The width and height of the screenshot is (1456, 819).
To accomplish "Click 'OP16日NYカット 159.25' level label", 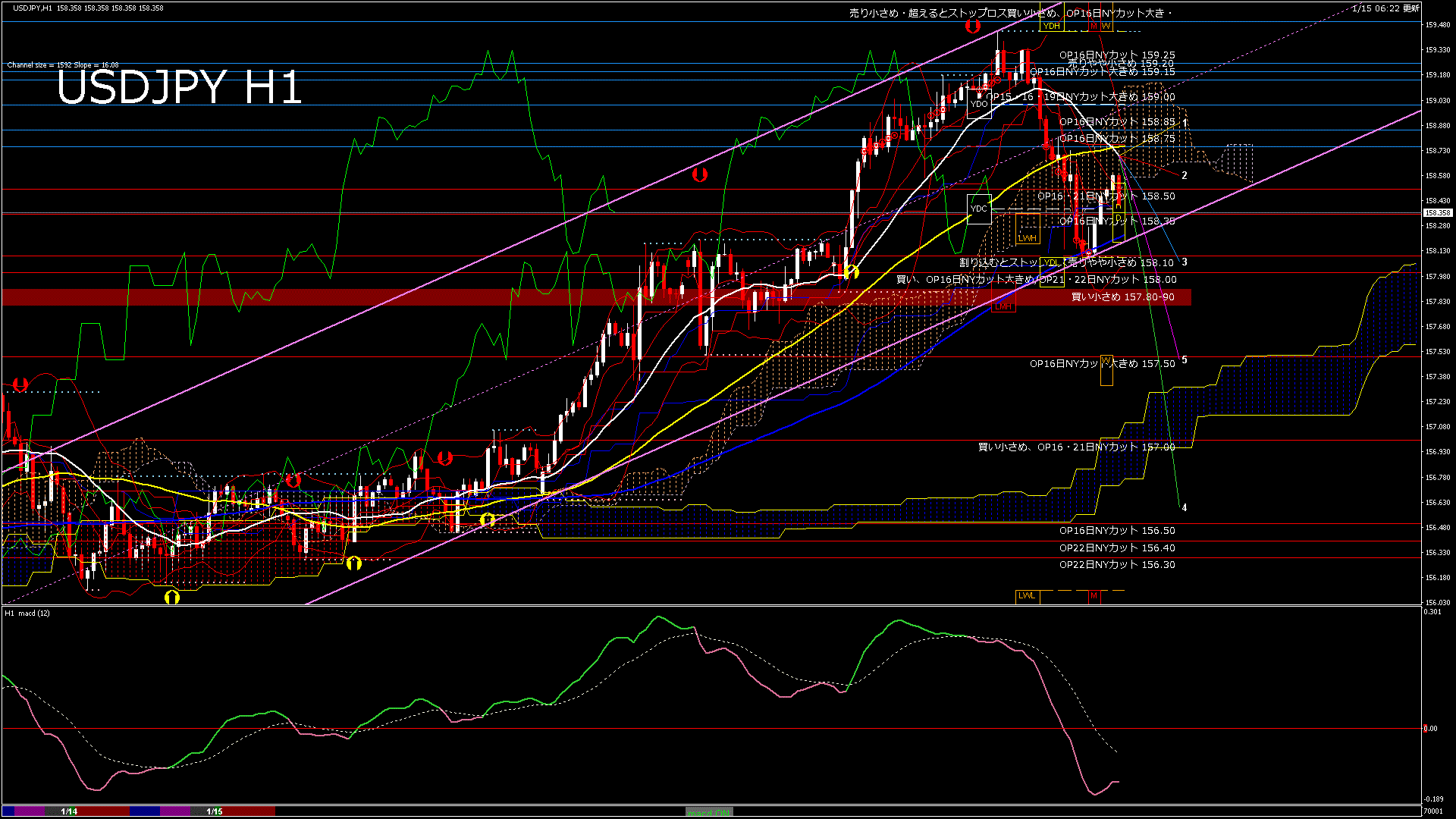I will (x=1116, y=55).
